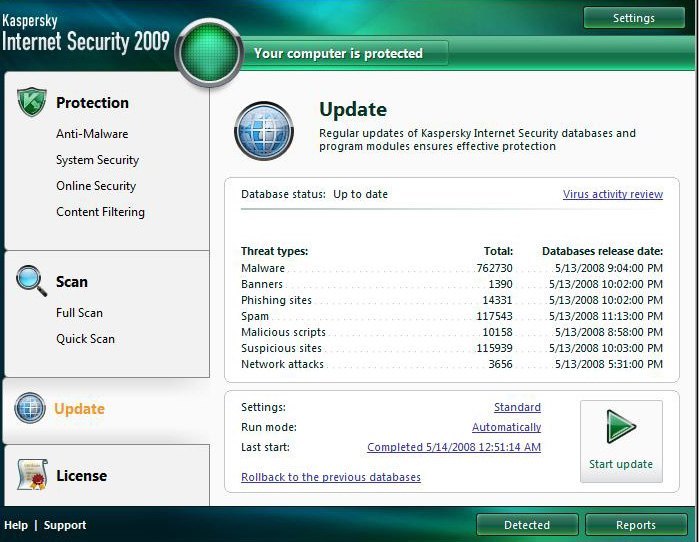Screen dimensions: 699x542
Task: Click the Threat types column header
Action: click(275, 251)
